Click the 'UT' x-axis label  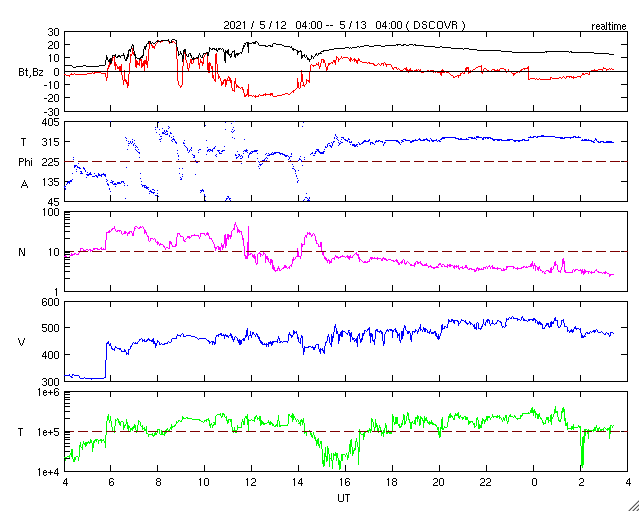point(344,499)
